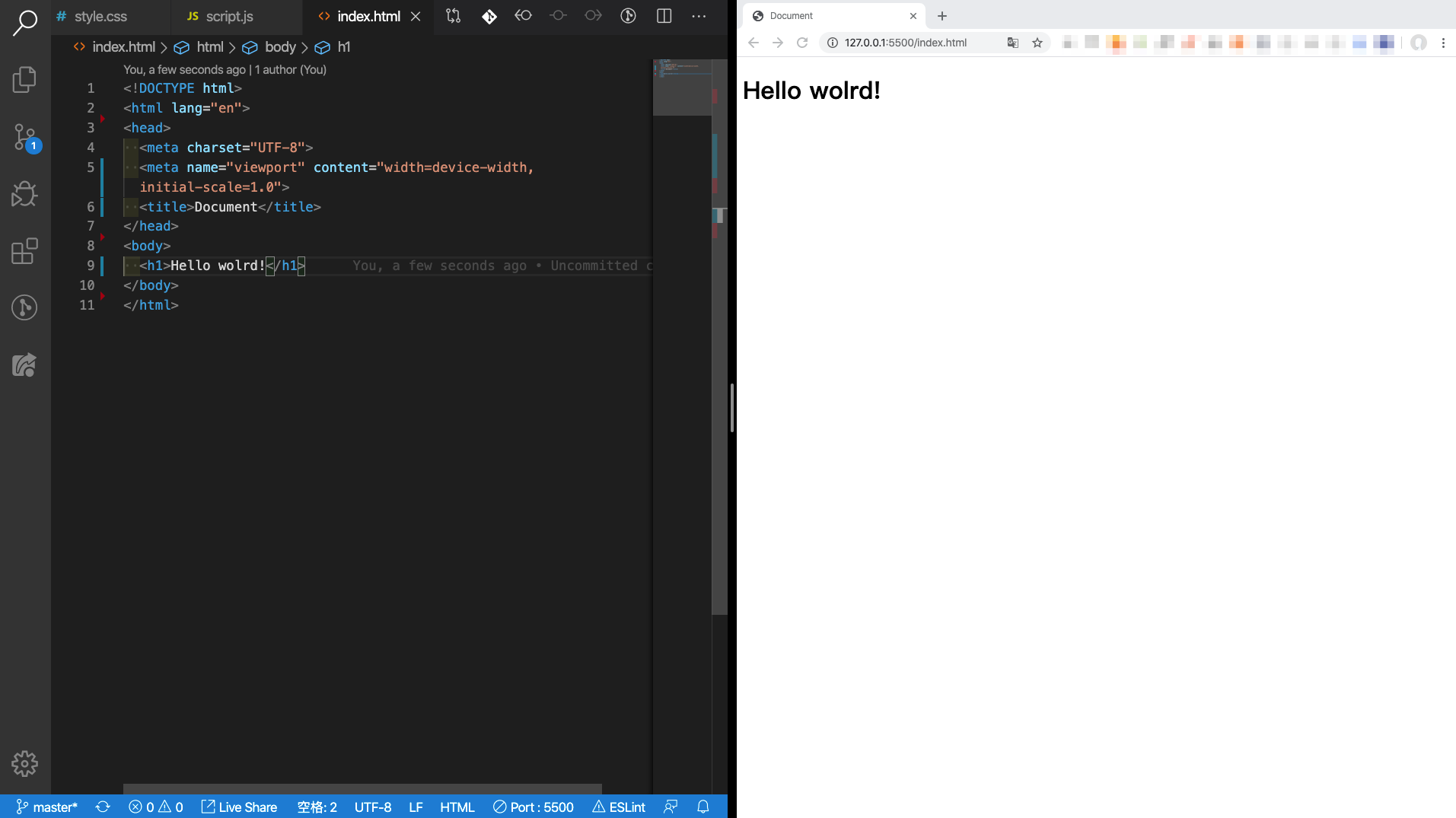Screen dimensions: 1456x818
Task: Bookmark this page with the star
Action: point(1037,43)
